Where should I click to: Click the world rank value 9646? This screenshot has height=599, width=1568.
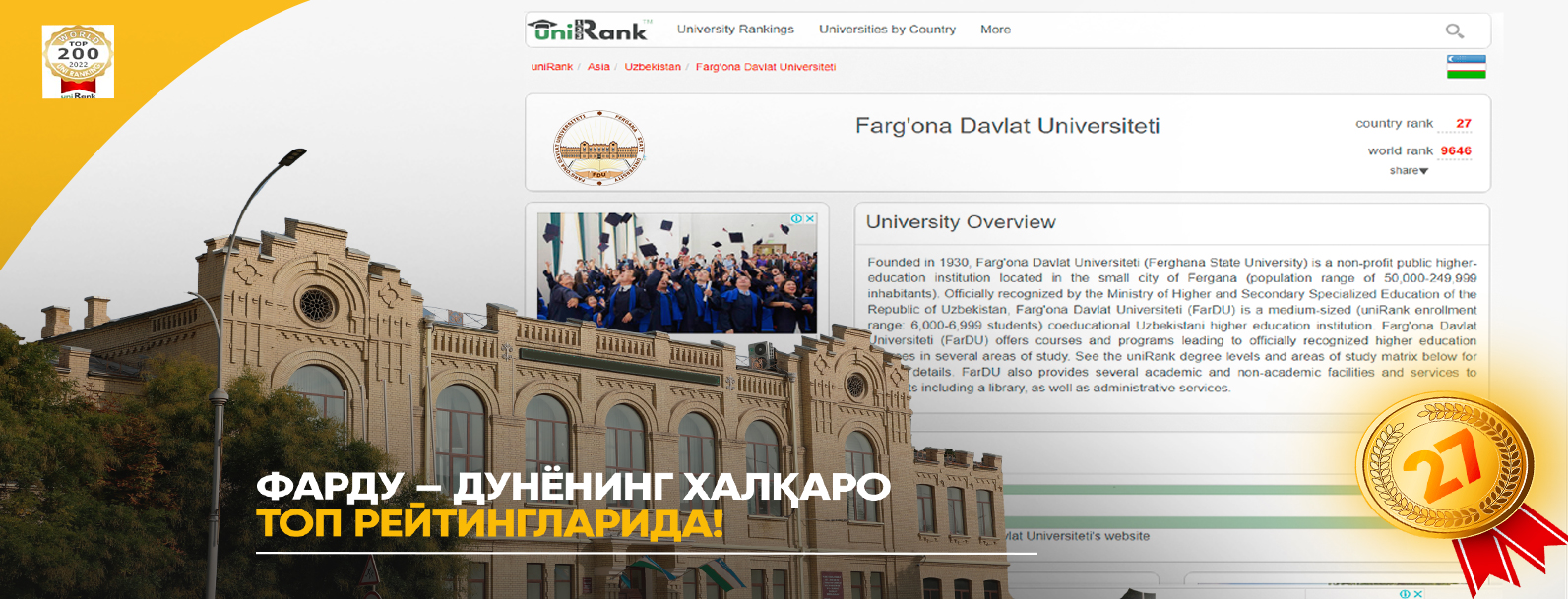(1456, 151)
